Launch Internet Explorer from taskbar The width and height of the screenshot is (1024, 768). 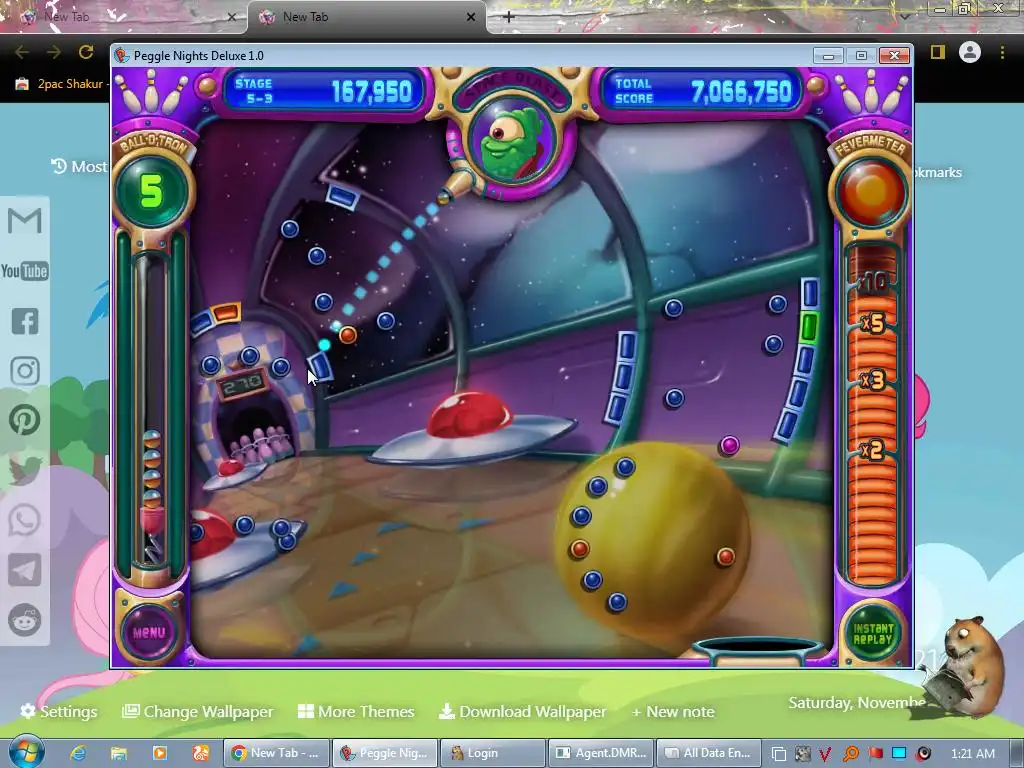point(78,753)
